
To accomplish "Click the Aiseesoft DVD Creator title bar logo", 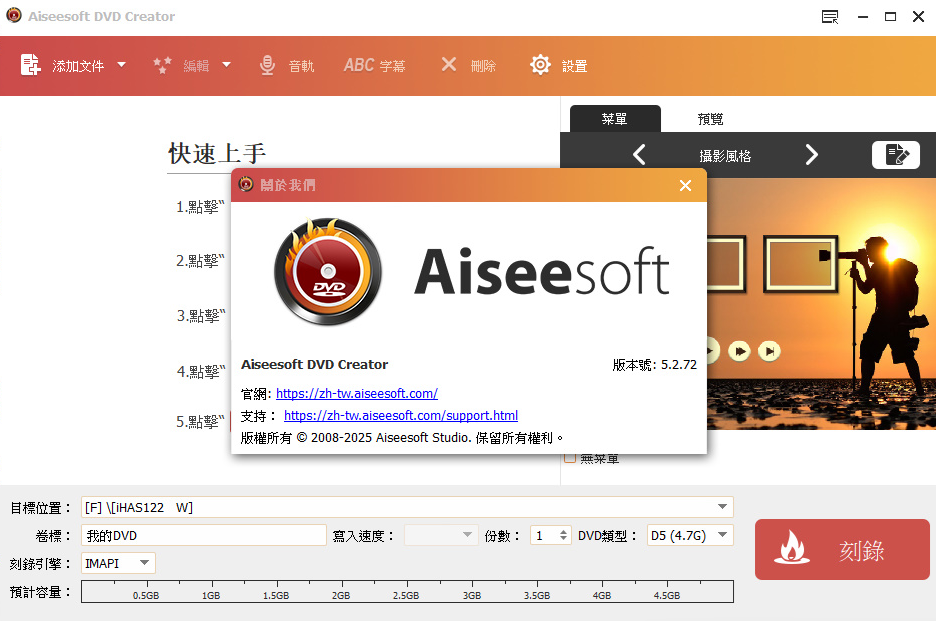I will (x=14, y=16).
